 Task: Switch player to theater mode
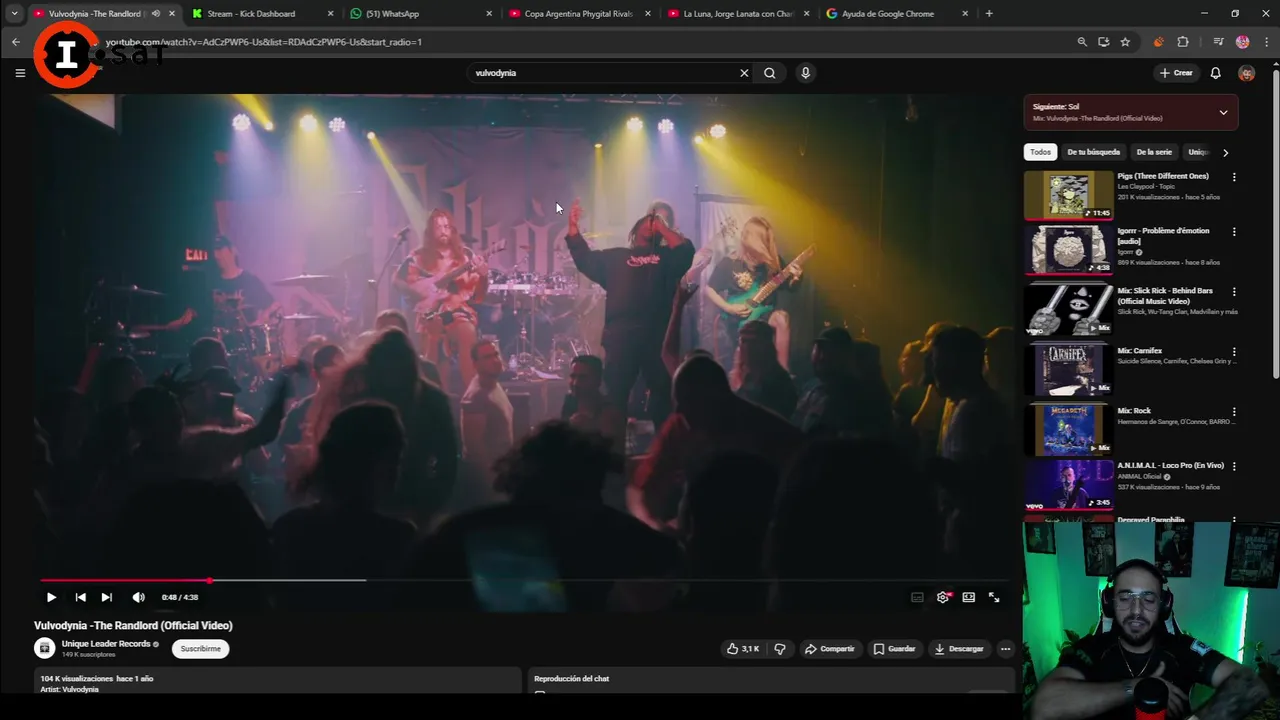(x=969, y=597)
